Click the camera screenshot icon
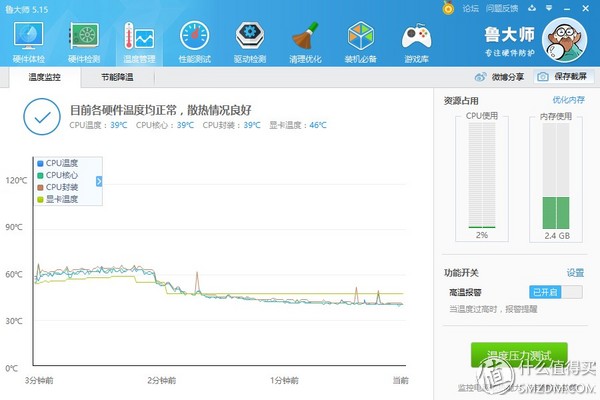 tap(543, 77)
